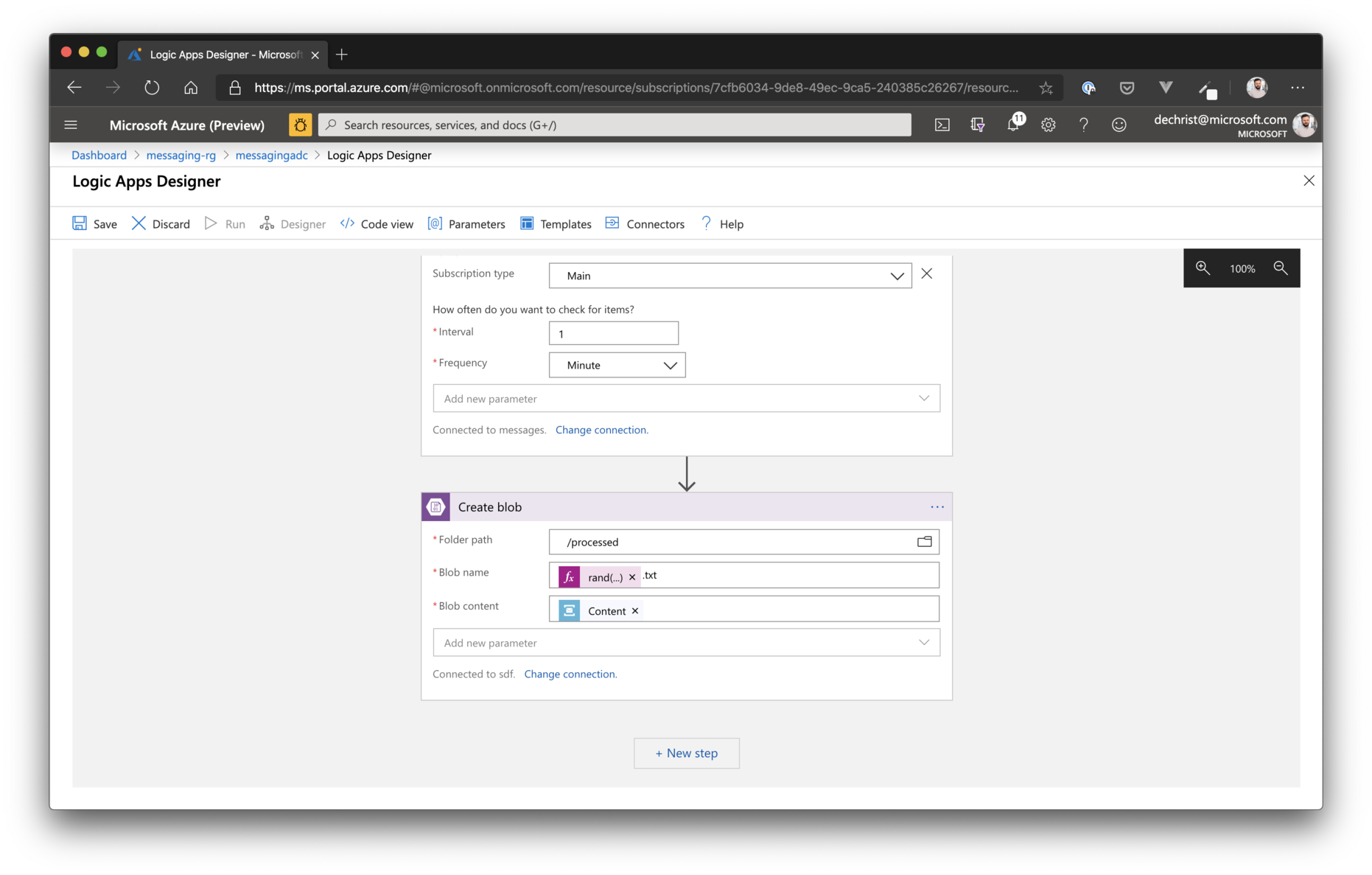
Task: Click the zoom out magnifier icon
Action: point(1281,268)
